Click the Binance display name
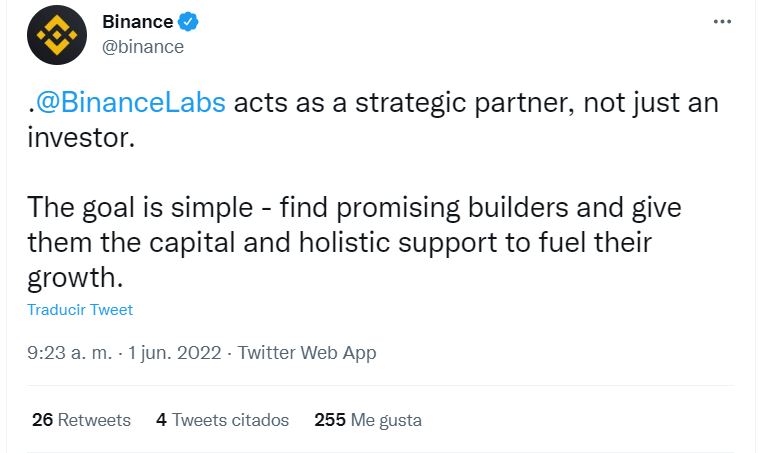The height and width of the screenshot is (453, 762). point(138,22)
